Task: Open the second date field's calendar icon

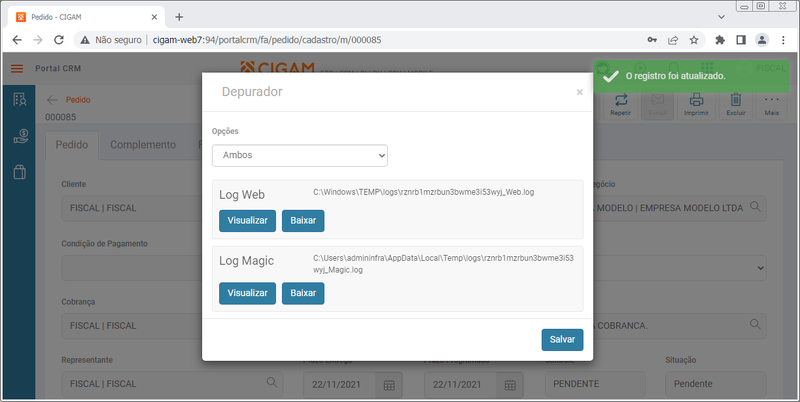Action: click(510, 385)
